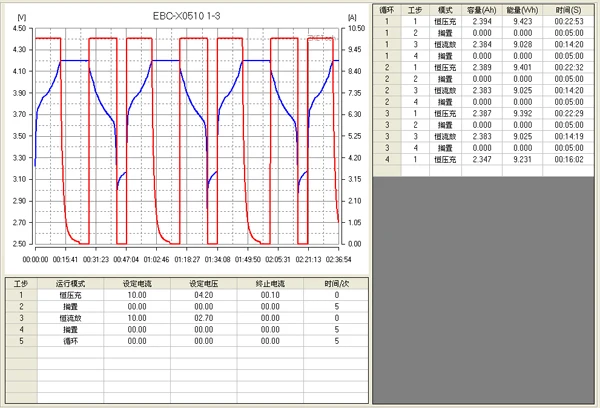Click the 设定电流 column header
Viewport: 600px width, 408px height.
[137, 284]
